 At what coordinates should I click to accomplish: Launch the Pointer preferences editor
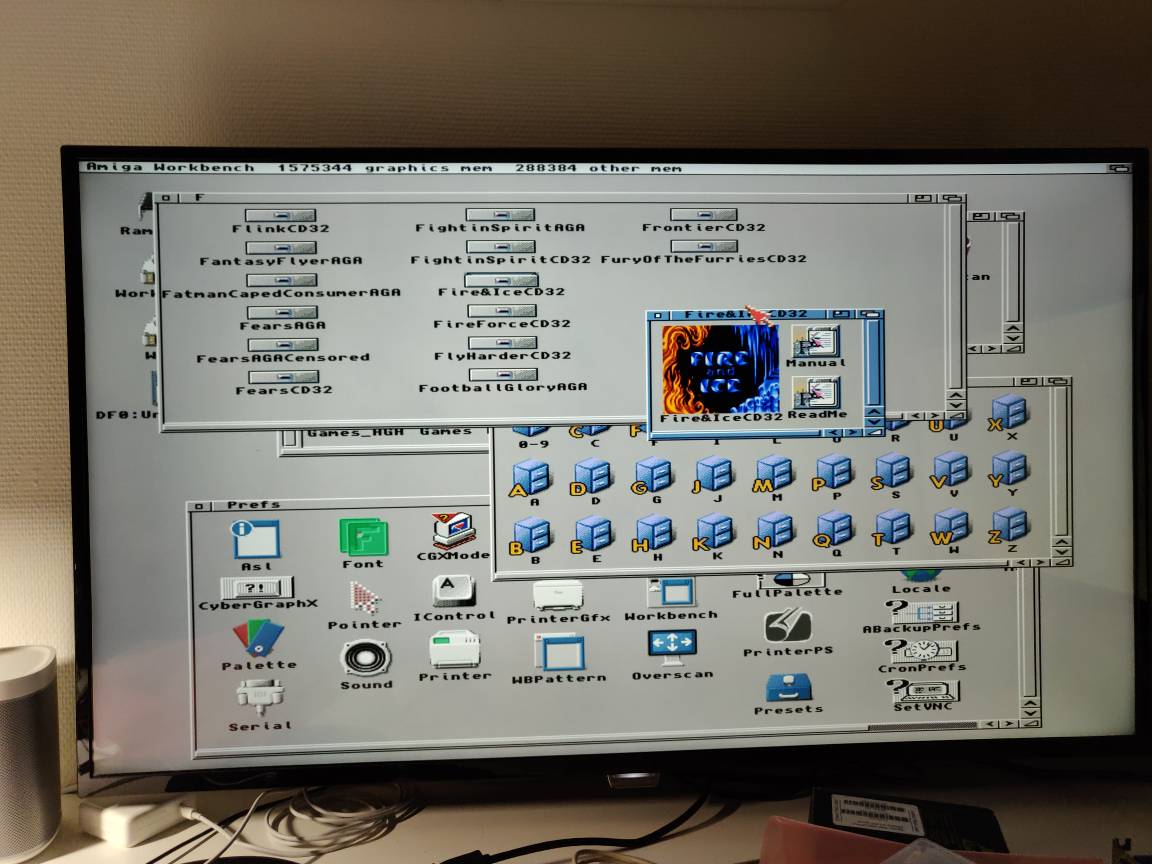[x=364, y=599]
